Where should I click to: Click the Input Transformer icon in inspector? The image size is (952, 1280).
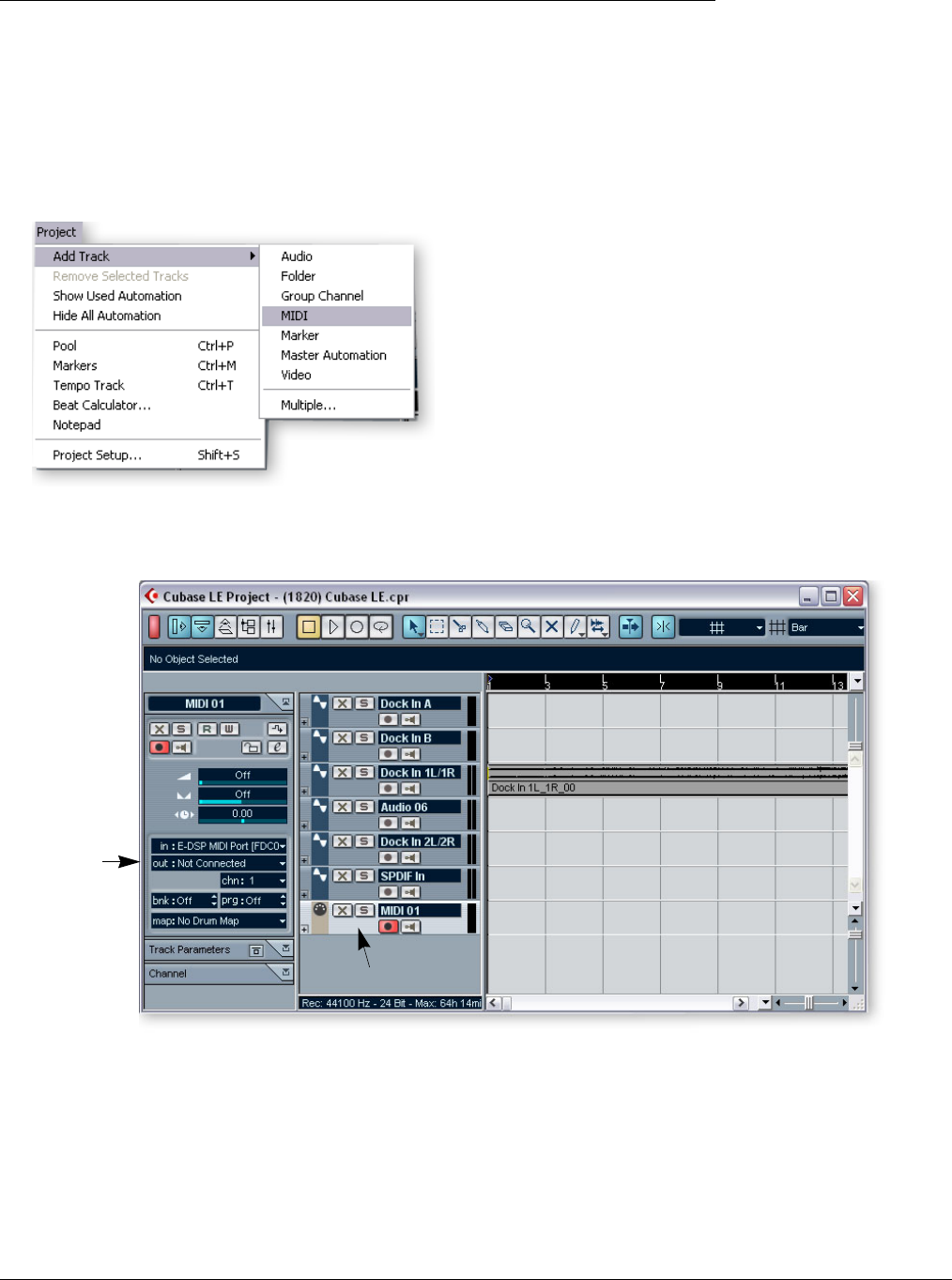click(277, 729)
